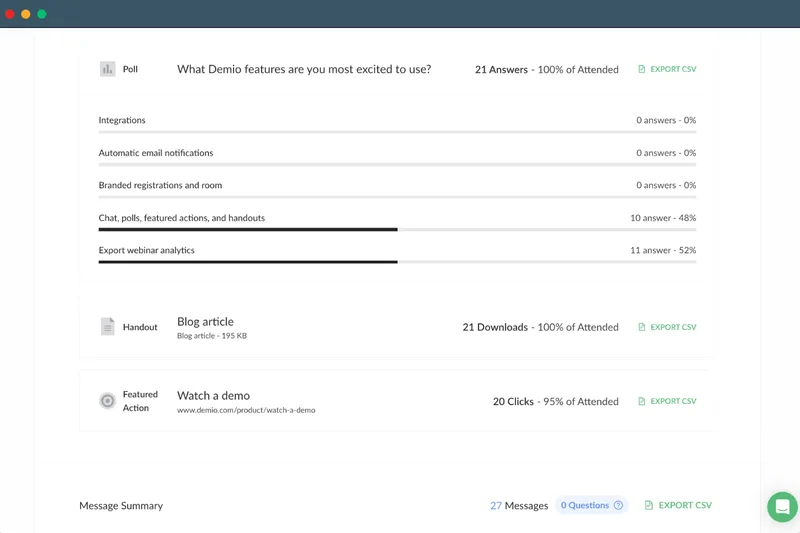Viewport: 800px width, 533px height.
Task: Click the Featured Action target icon
Action: click(107, 401)
